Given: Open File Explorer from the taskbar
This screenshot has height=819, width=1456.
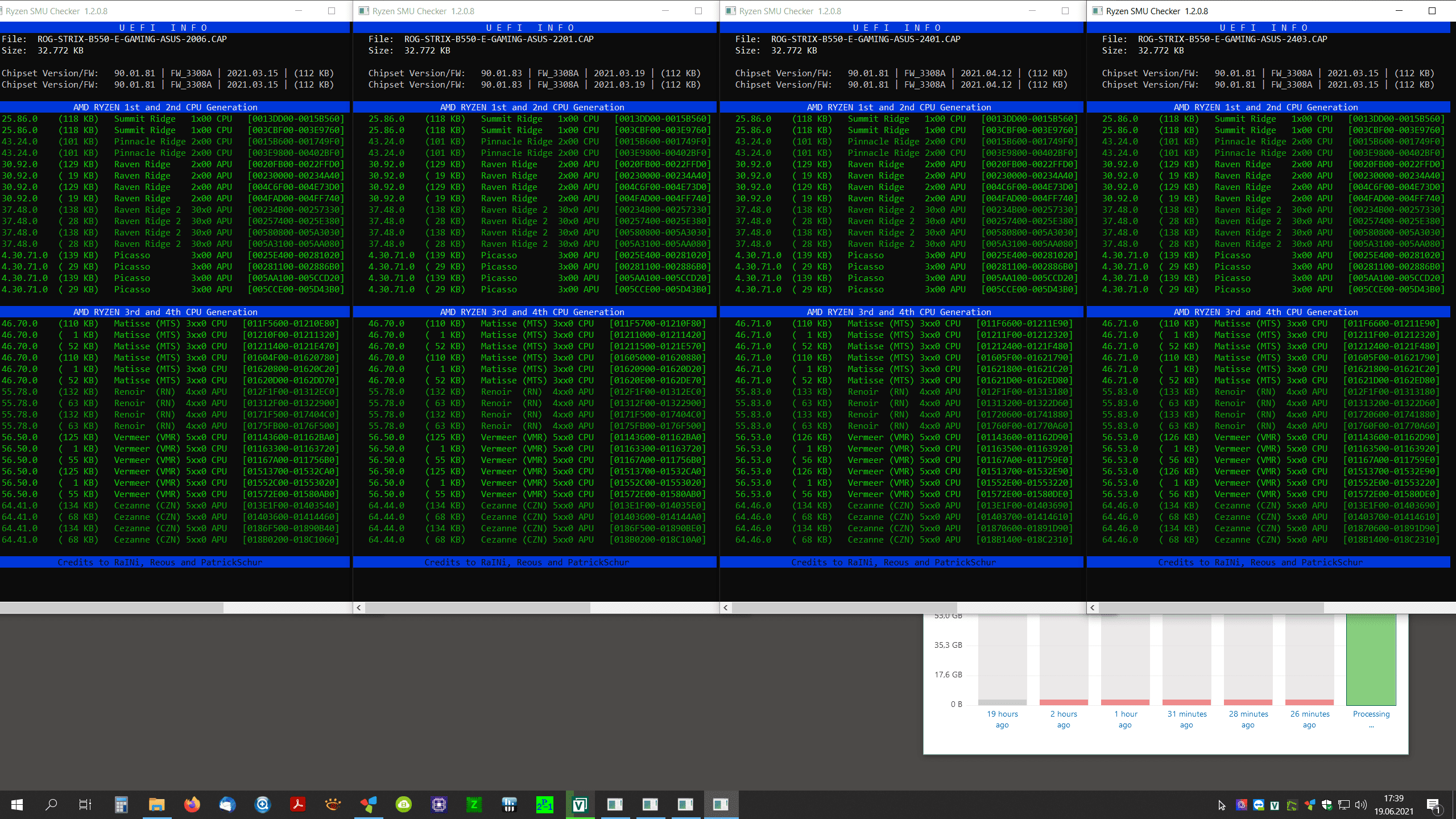Looking at the screenshot, I should tap(156, 804).
